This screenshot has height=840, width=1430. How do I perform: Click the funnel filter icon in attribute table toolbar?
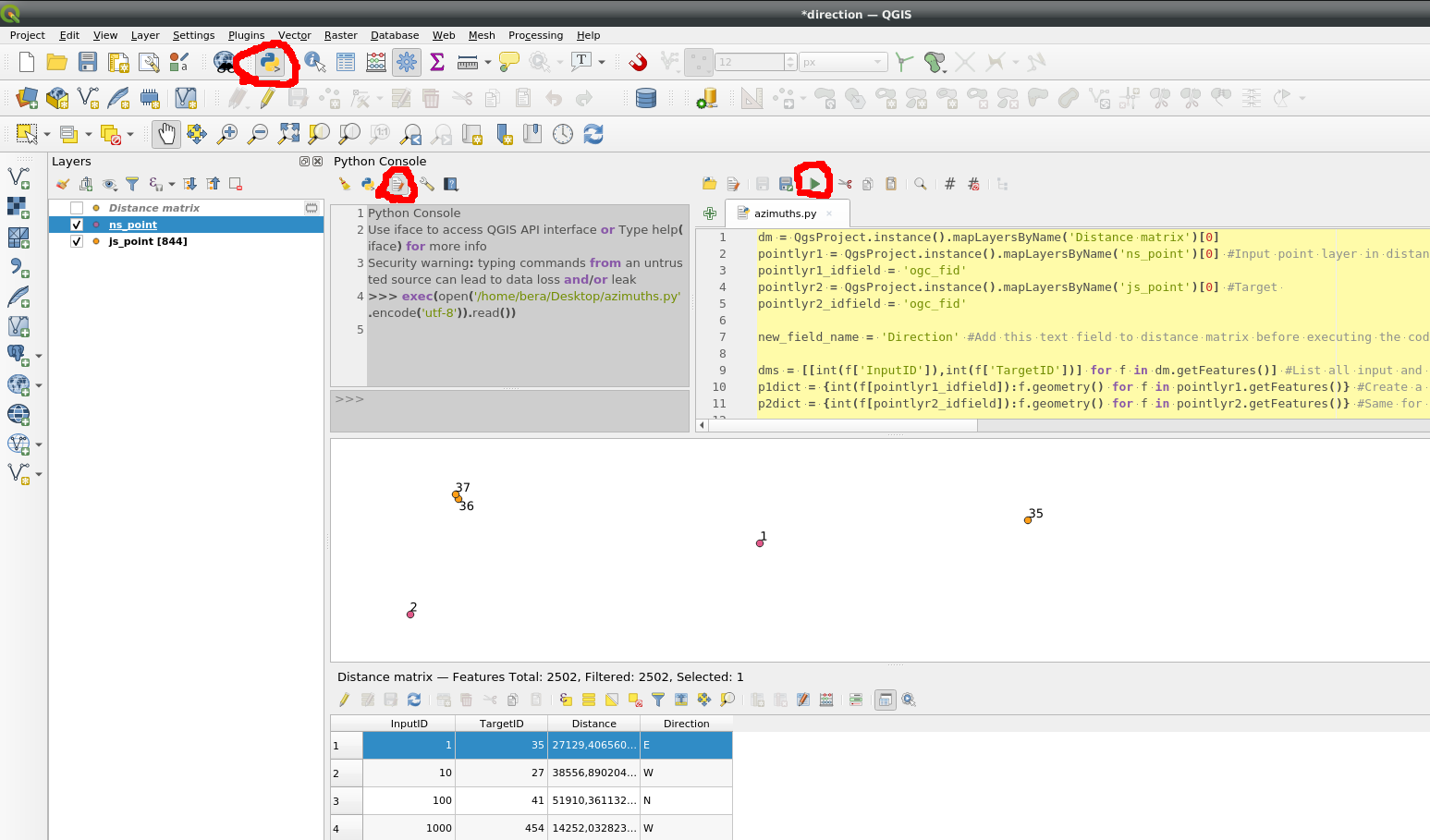click(658, 700)
